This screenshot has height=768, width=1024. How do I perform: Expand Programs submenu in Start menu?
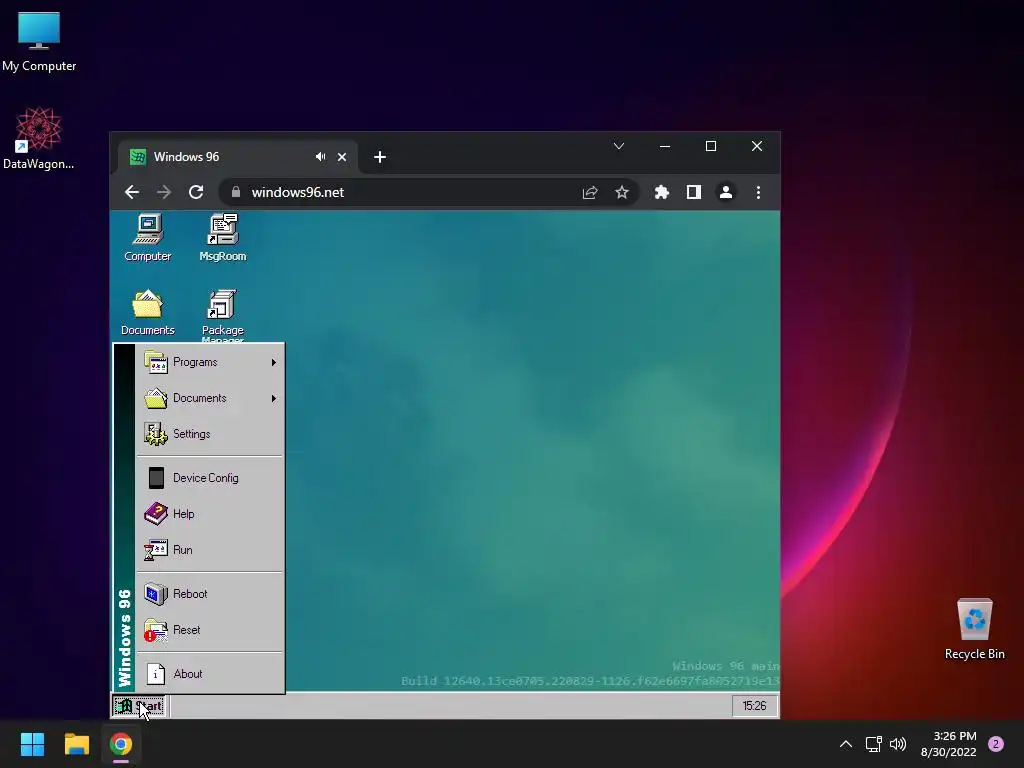pos(210,362)
